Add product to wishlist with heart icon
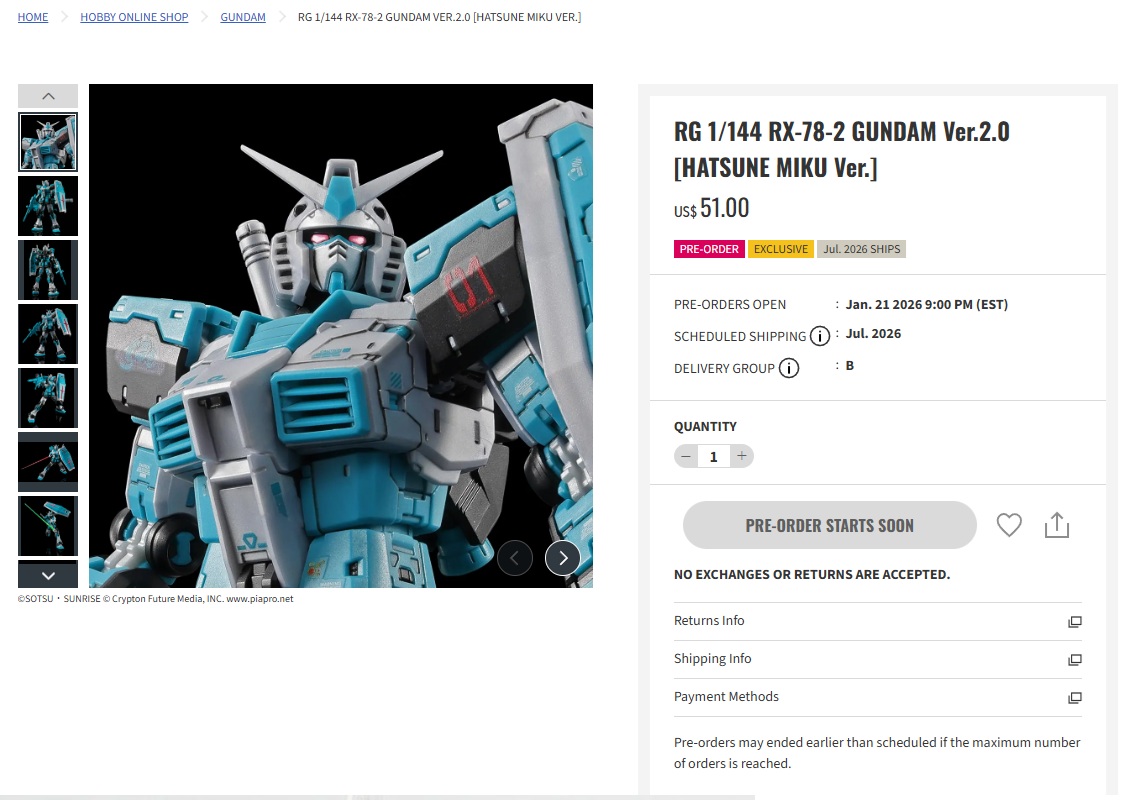 coord(1008,525)
